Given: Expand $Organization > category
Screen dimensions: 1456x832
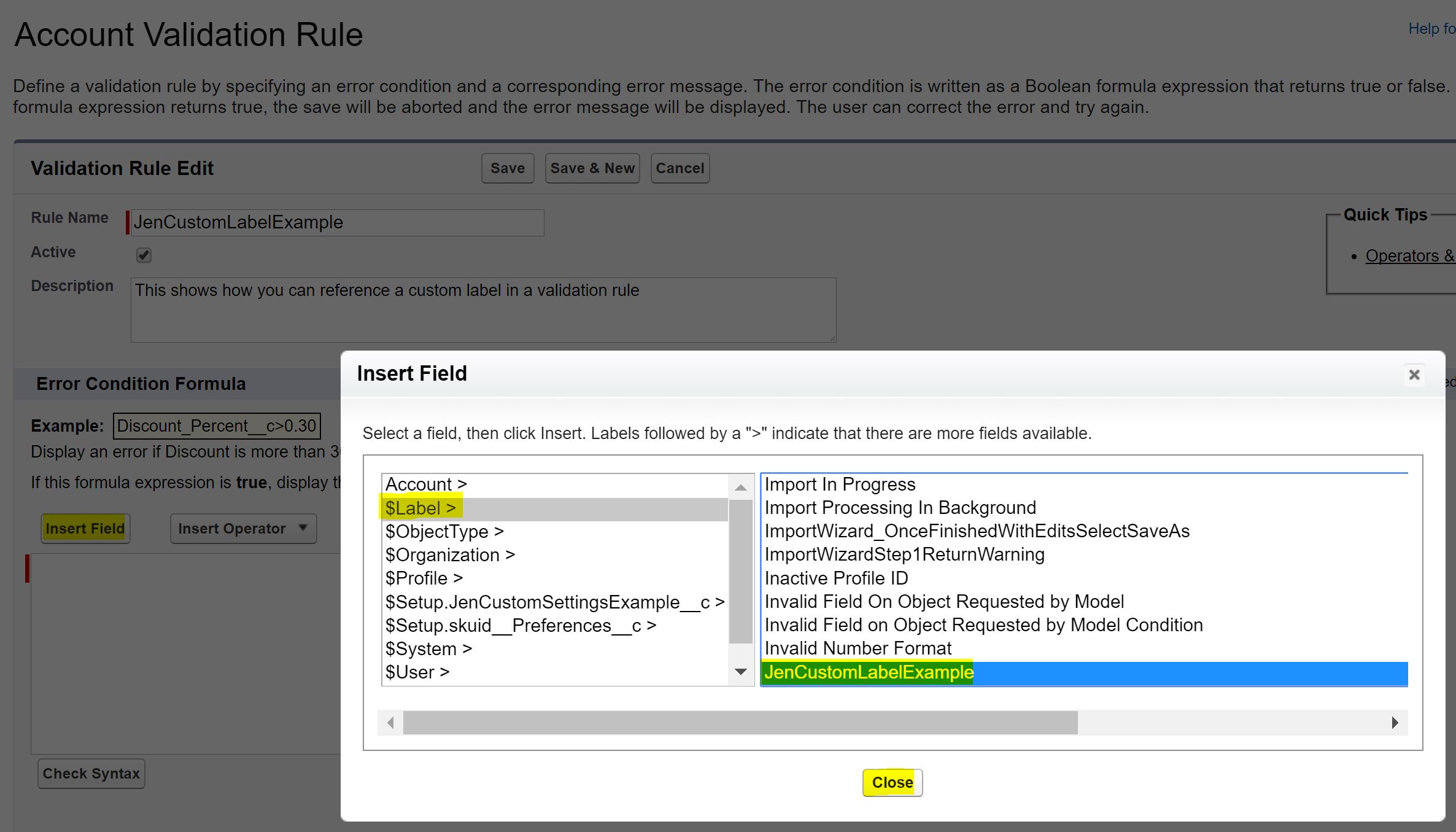Looking at the screenshot, I should pos(555,555).
